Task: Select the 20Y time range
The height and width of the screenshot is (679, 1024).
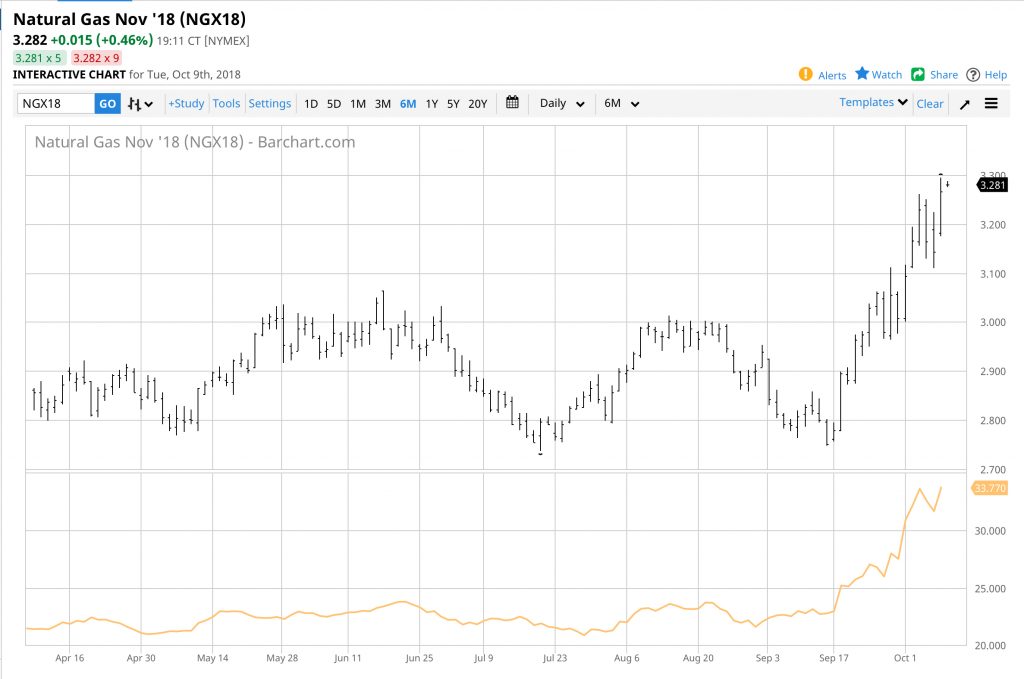Action: (478, 104)
